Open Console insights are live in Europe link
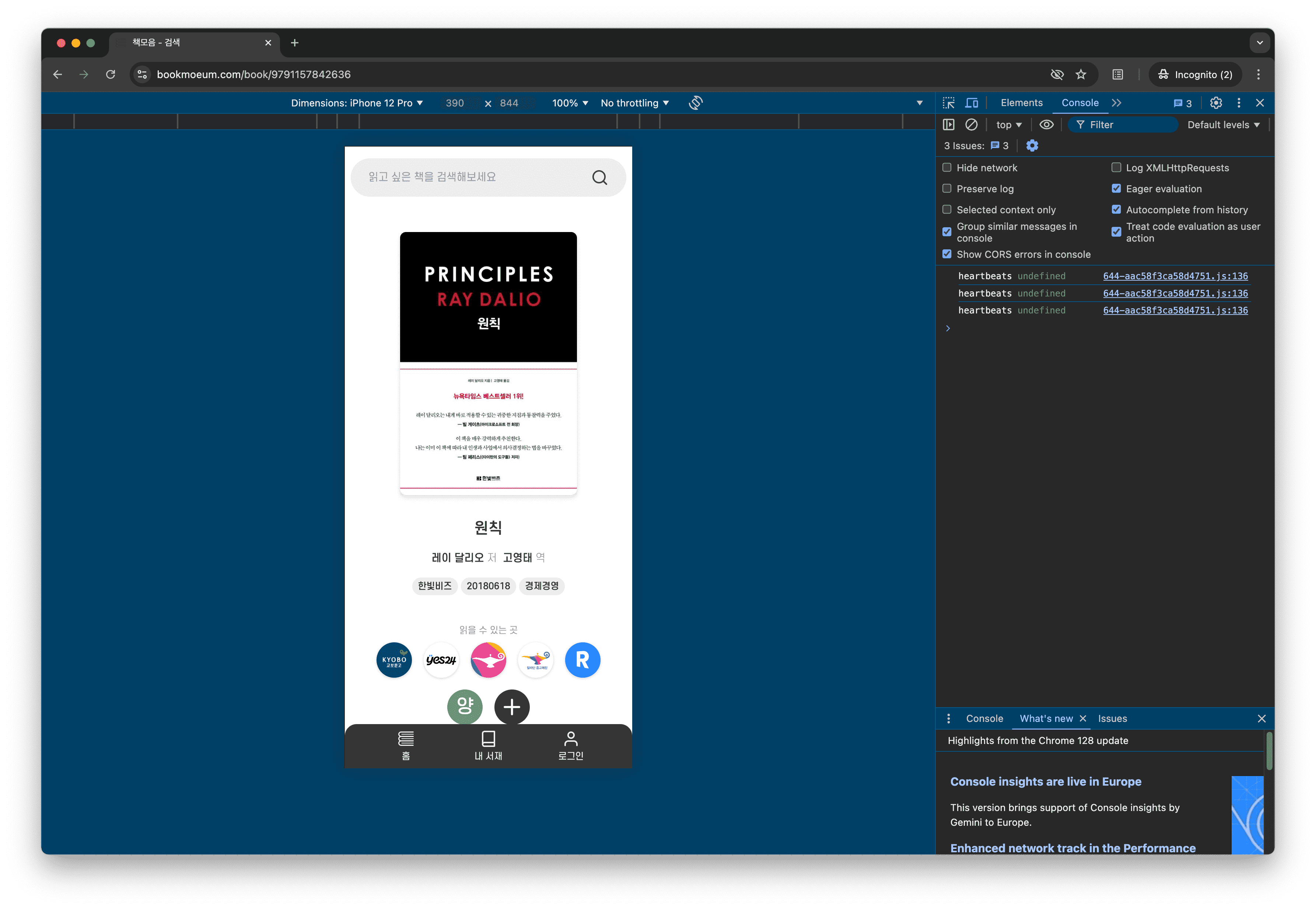This screenshot has height=909, width=1316. point(1045,782)
